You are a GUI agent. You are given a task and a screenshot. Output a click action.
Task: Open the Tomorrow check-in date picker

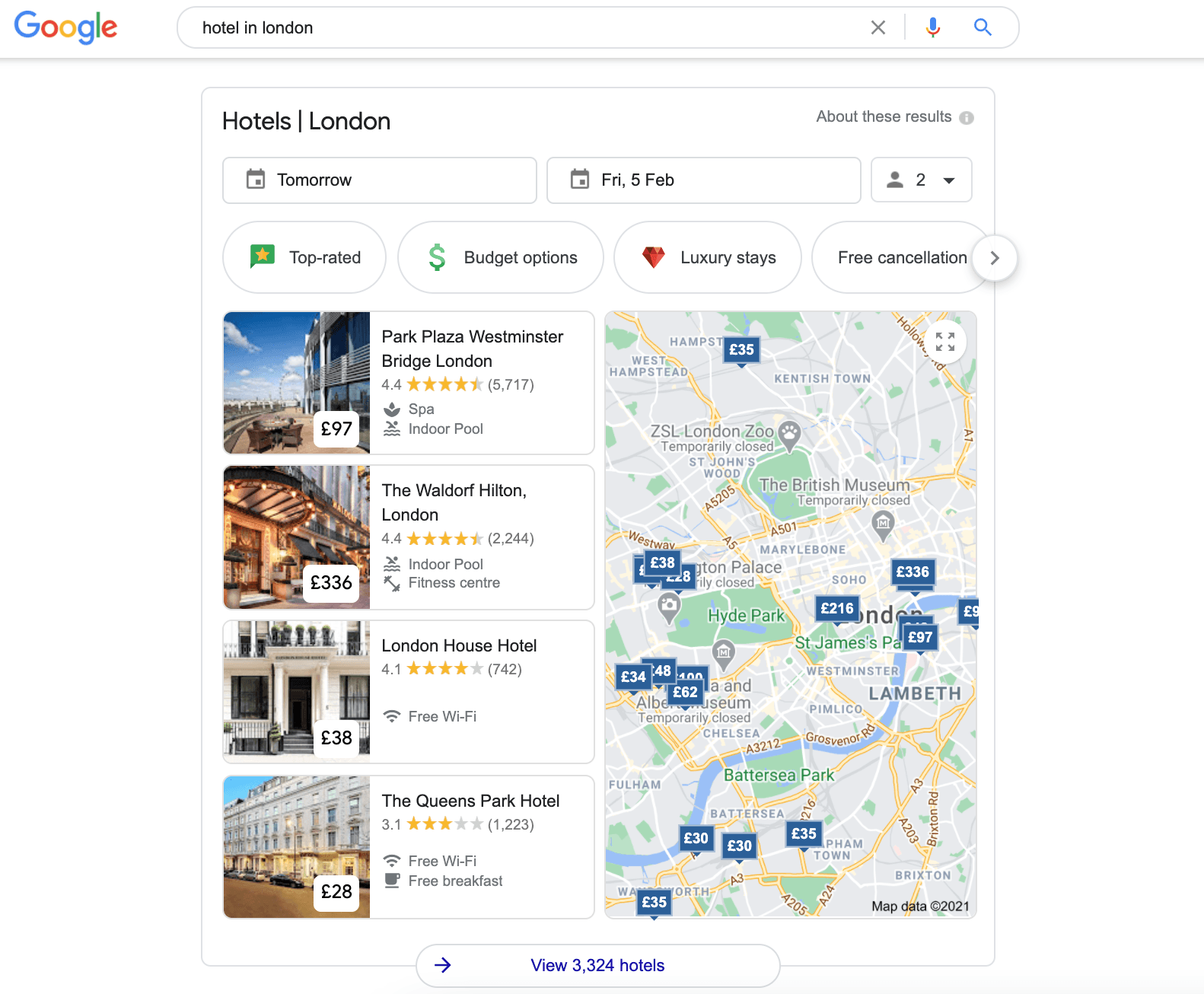pyautogui.click(x=379, y=180)
